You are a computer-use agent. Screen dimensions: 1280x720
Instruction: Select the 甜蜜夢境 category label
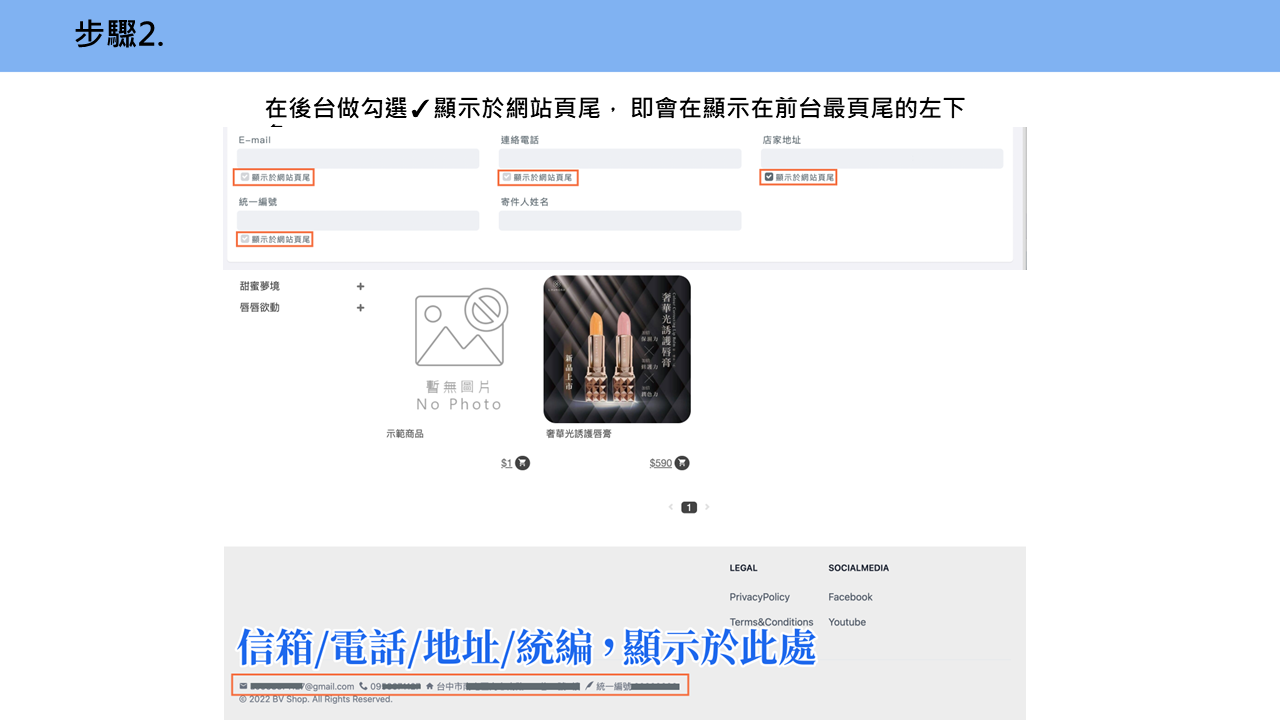click(260, 286)
